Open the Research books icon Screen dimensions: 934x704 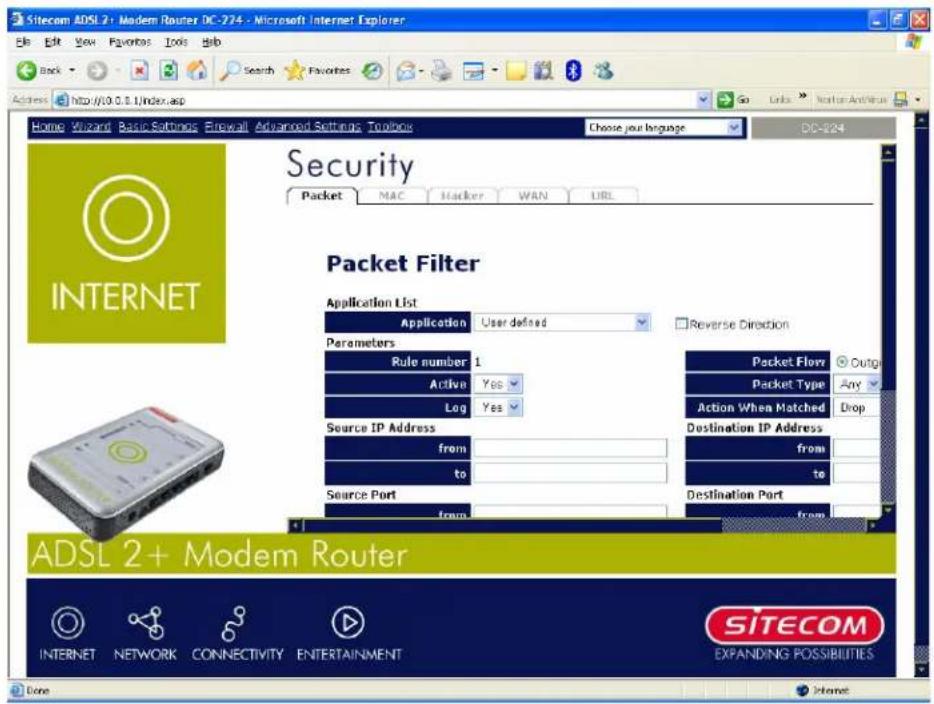coord(543,71)
